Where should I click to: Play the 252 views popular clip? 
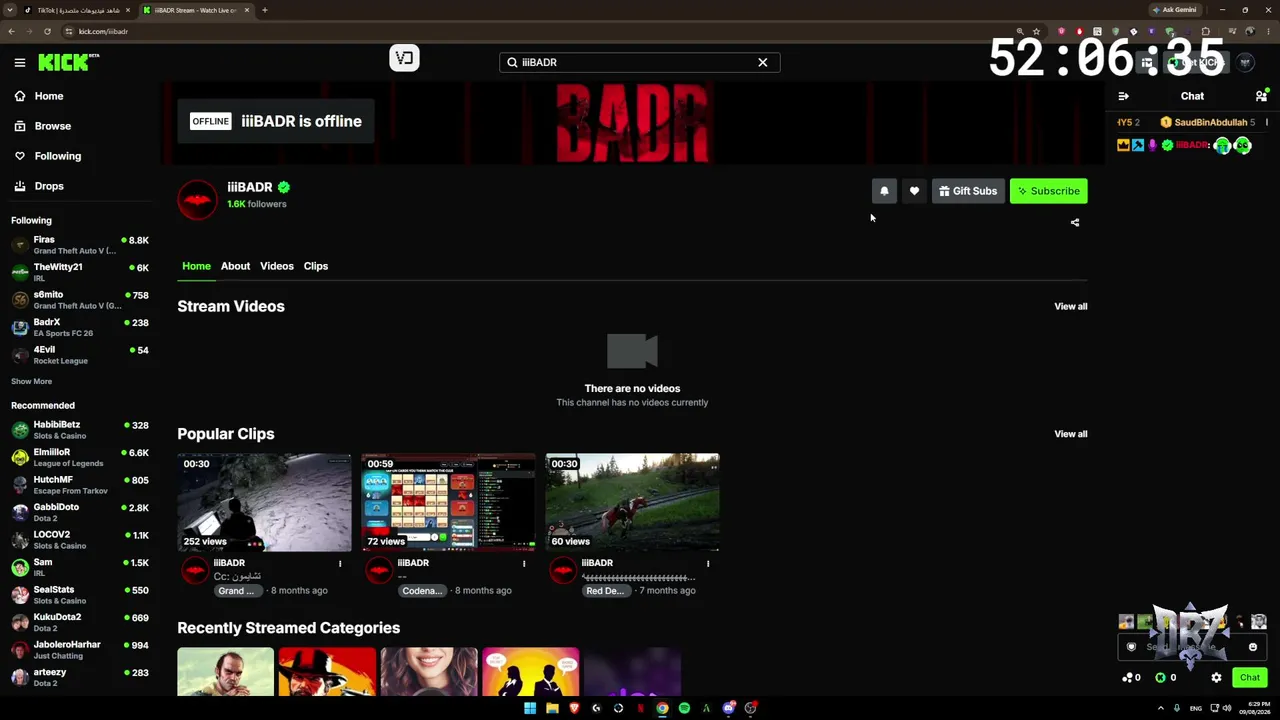coord(264,502)
